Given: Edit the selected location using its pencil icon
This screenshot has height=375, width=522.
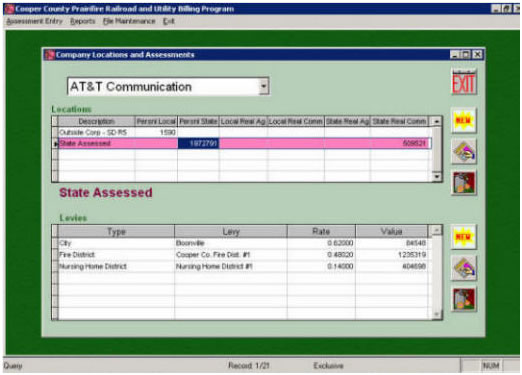Looking at the screenshot, I should click(x=464, y=152).
